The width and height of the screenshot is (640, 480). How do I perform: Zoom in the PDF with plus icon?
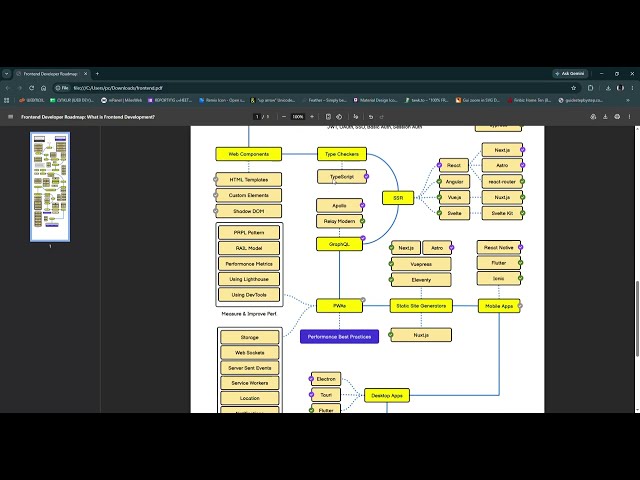(312, 117)
